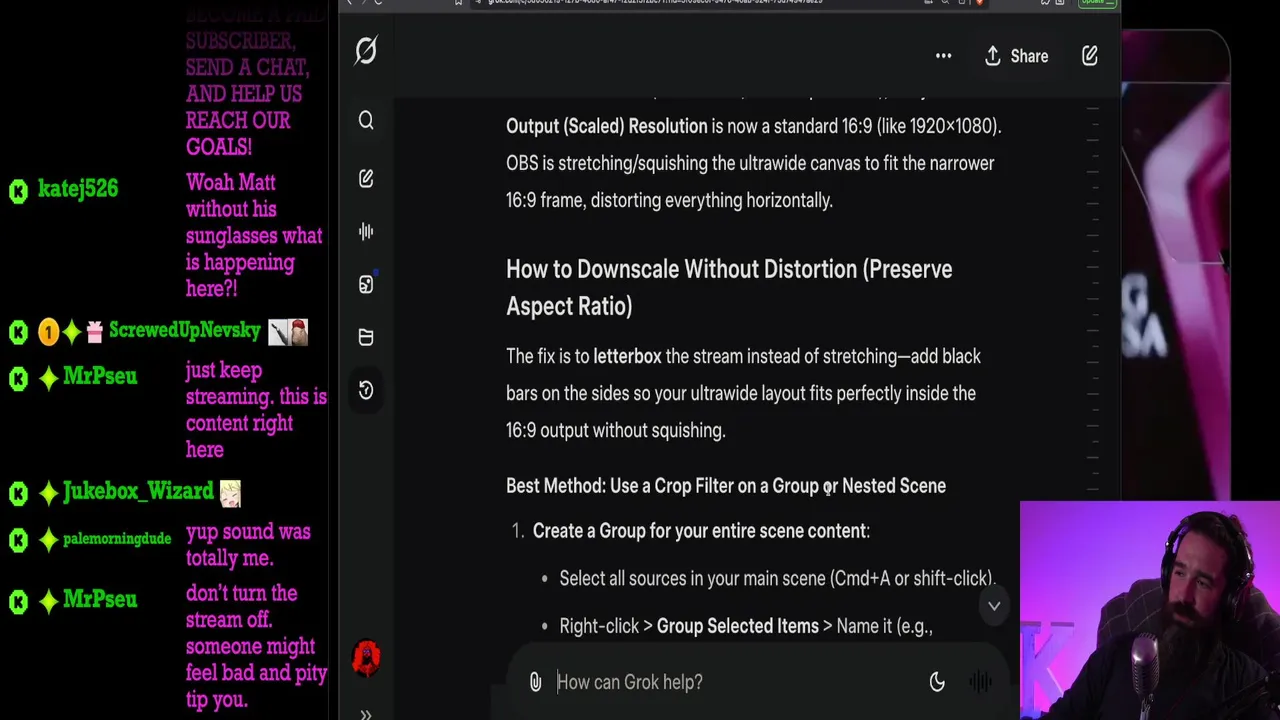1280x720 pixels.
Task: Click the streamer webcam thumbnail
Action: (1150, 610)
